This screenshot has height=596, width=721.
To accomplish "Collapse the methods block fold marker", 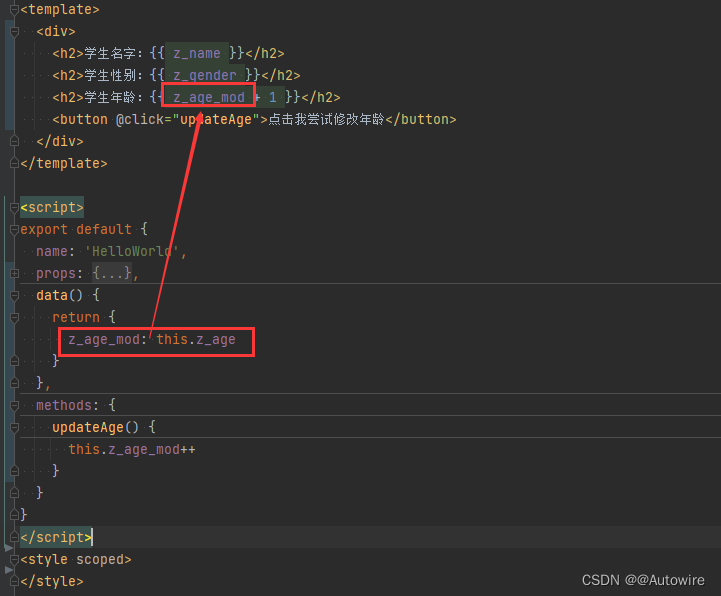I will (14, 406).
